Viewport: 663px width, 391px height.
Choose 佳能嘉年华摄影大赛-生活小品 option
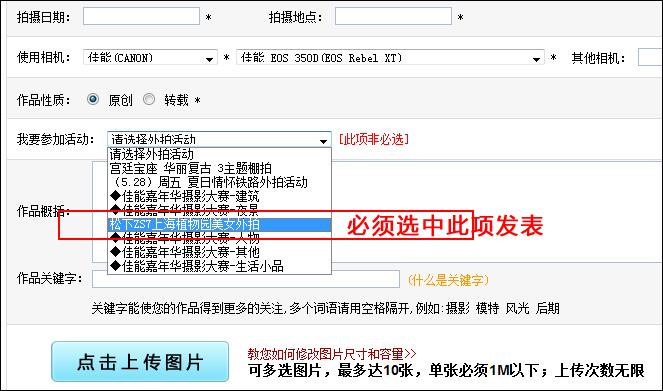coord(219,266)
